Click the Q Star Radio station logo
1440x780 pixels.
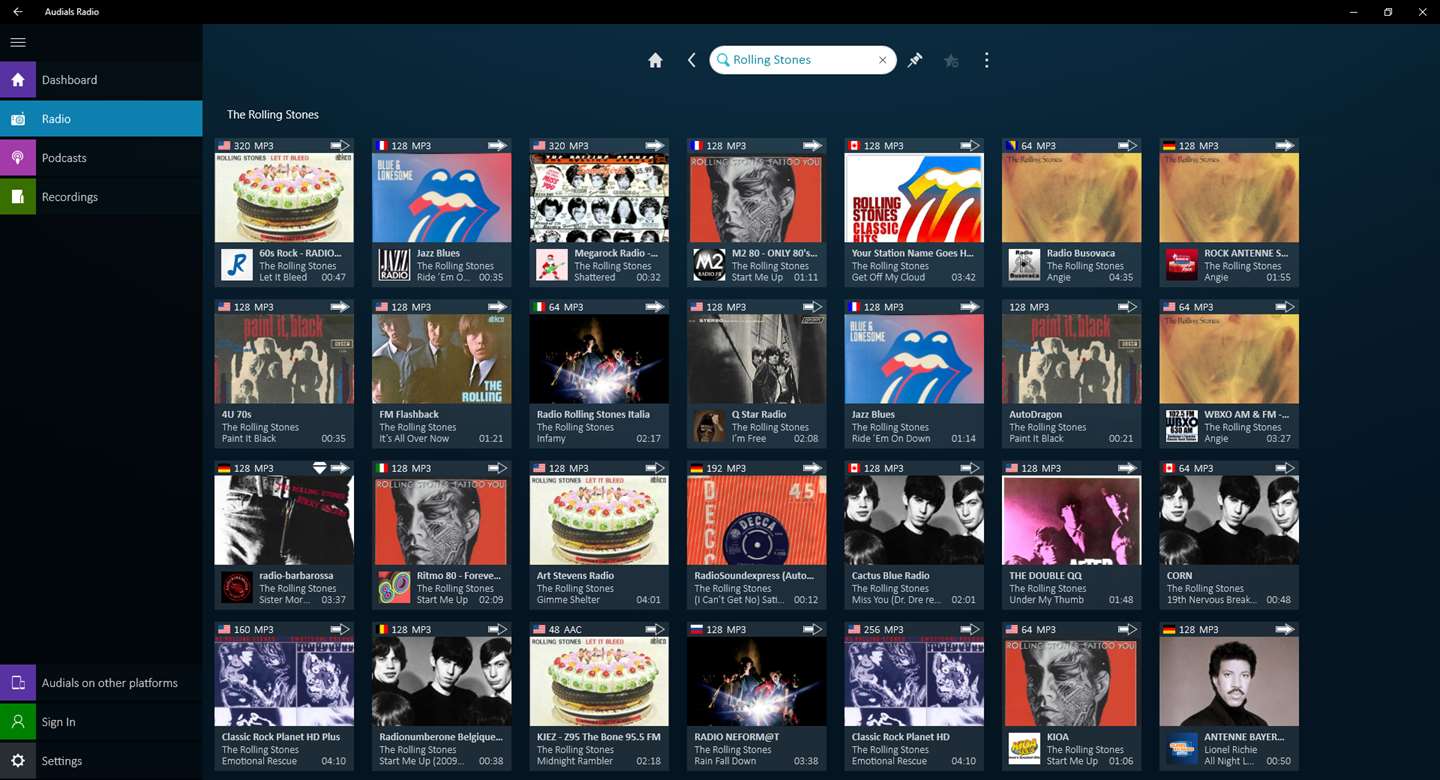[709, 426]
